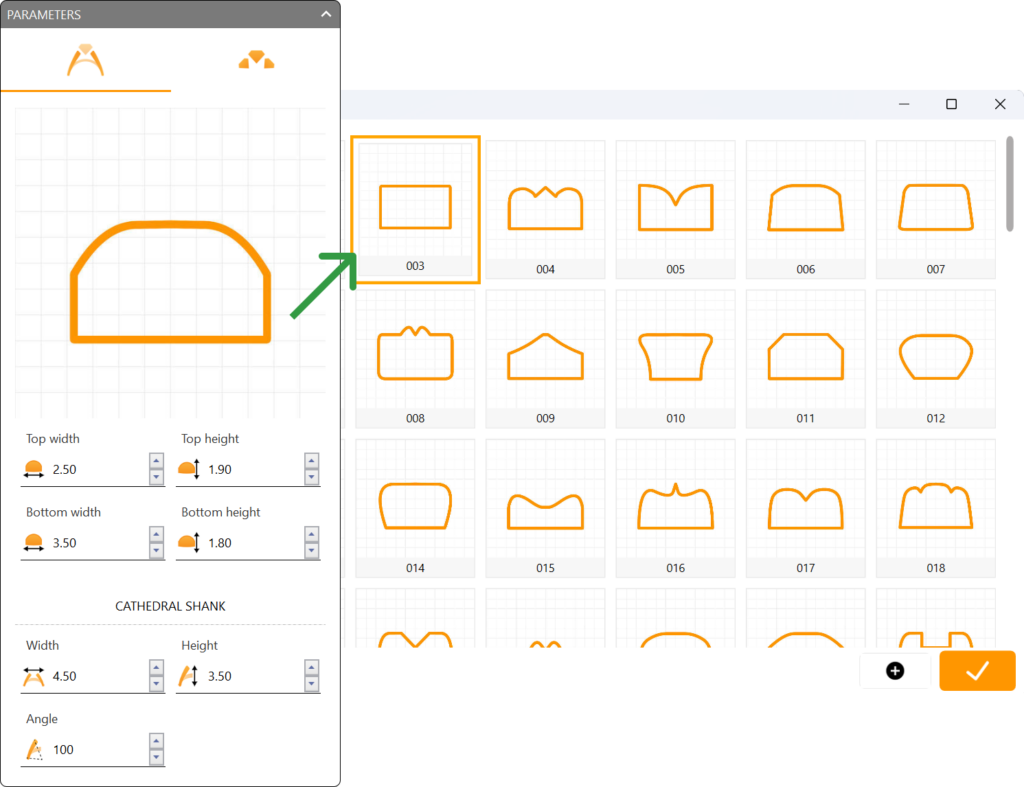
Task: Select profile shape 003 thumbnail
Action: (x=415, y=207)
